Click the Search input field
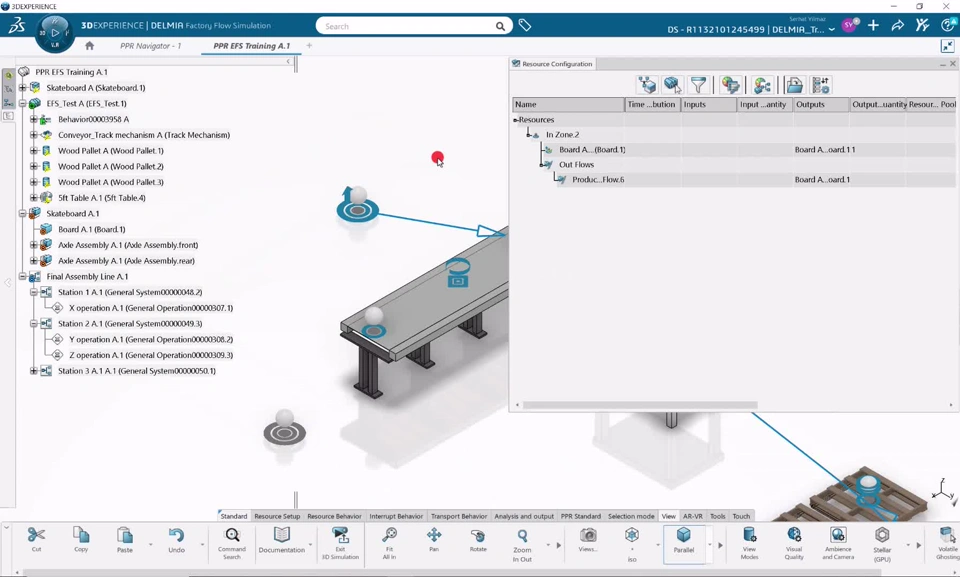Viewport: 960px width, 577px height. [x=409, y=26]
